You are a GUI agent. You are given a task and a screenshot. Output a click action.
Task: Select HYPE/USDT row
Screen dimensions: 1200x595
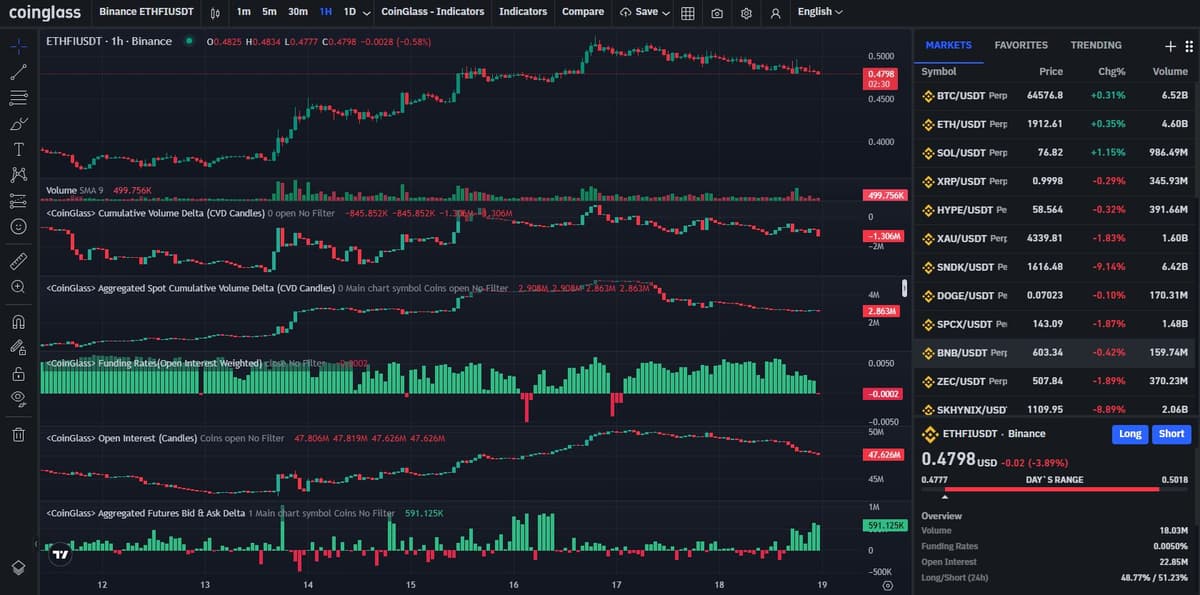pyautogui.click(x=1056, y=210)
